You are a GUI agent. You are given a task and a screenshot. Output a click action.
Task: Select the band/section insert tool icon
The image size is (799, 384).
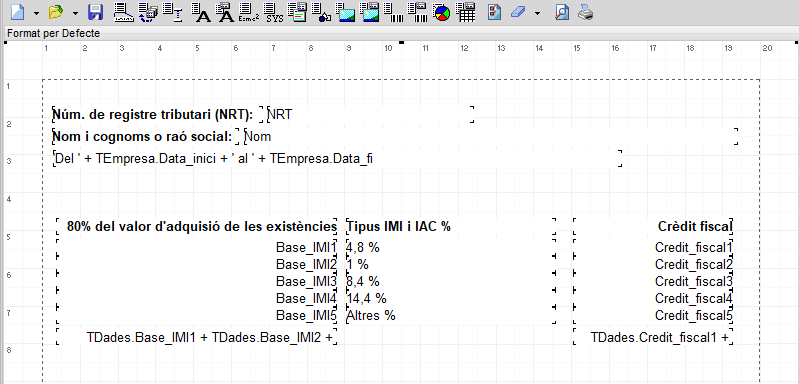click(123, 12)
